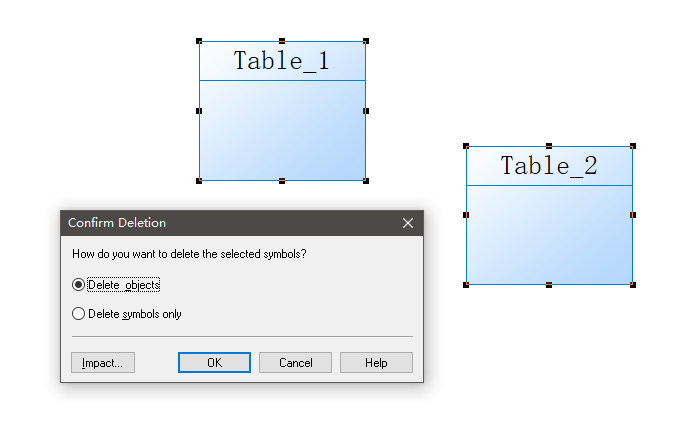Viewport: 681px width, 424px height.
Task: Click the Table_1 header name
Action: click(x=282, y=61)
